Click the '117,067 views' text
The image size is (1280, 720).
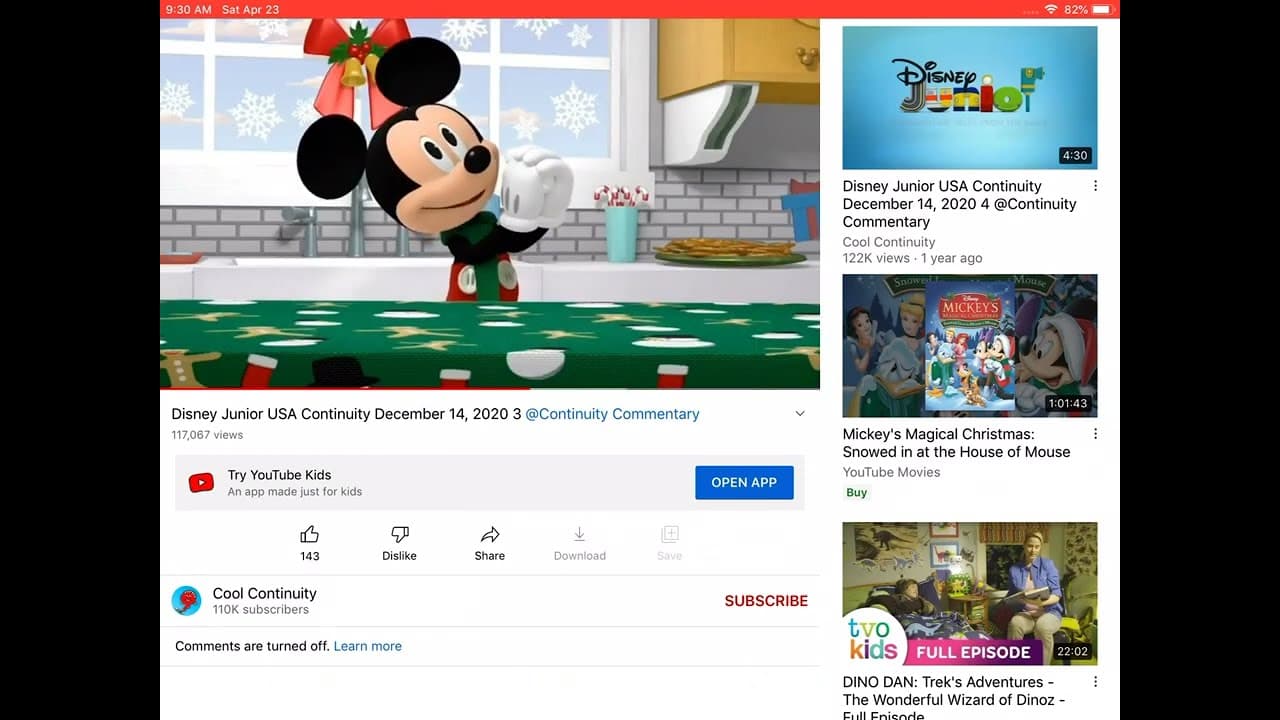(207, 435)
